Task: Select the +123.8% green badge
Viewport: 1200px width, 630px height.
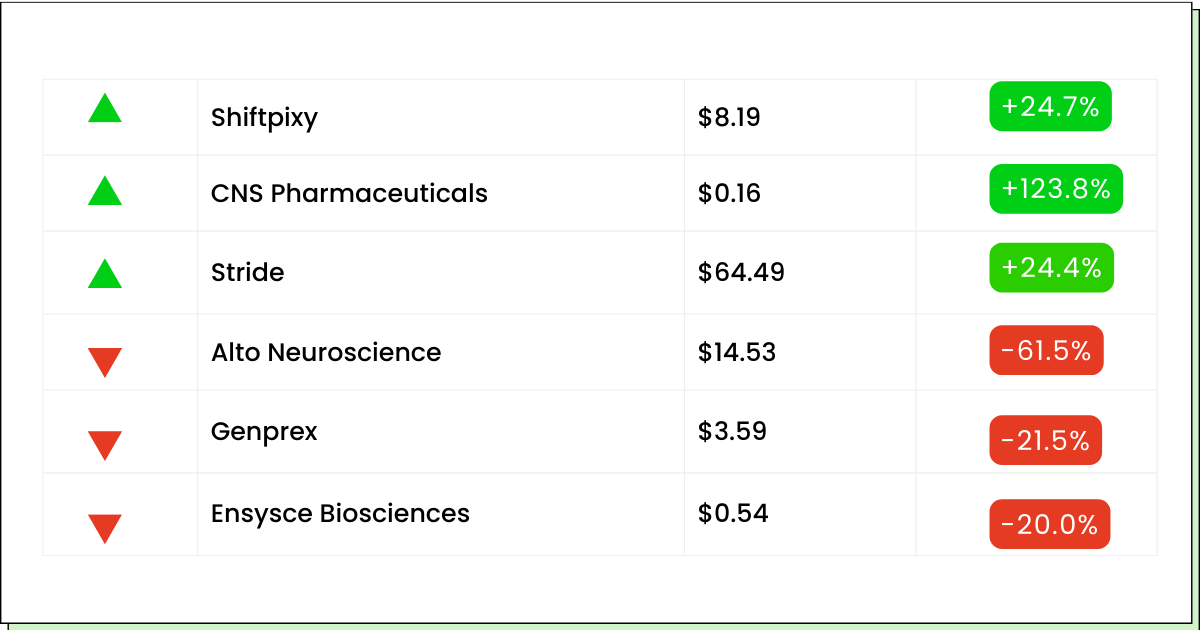Action: coord(1056,189)
